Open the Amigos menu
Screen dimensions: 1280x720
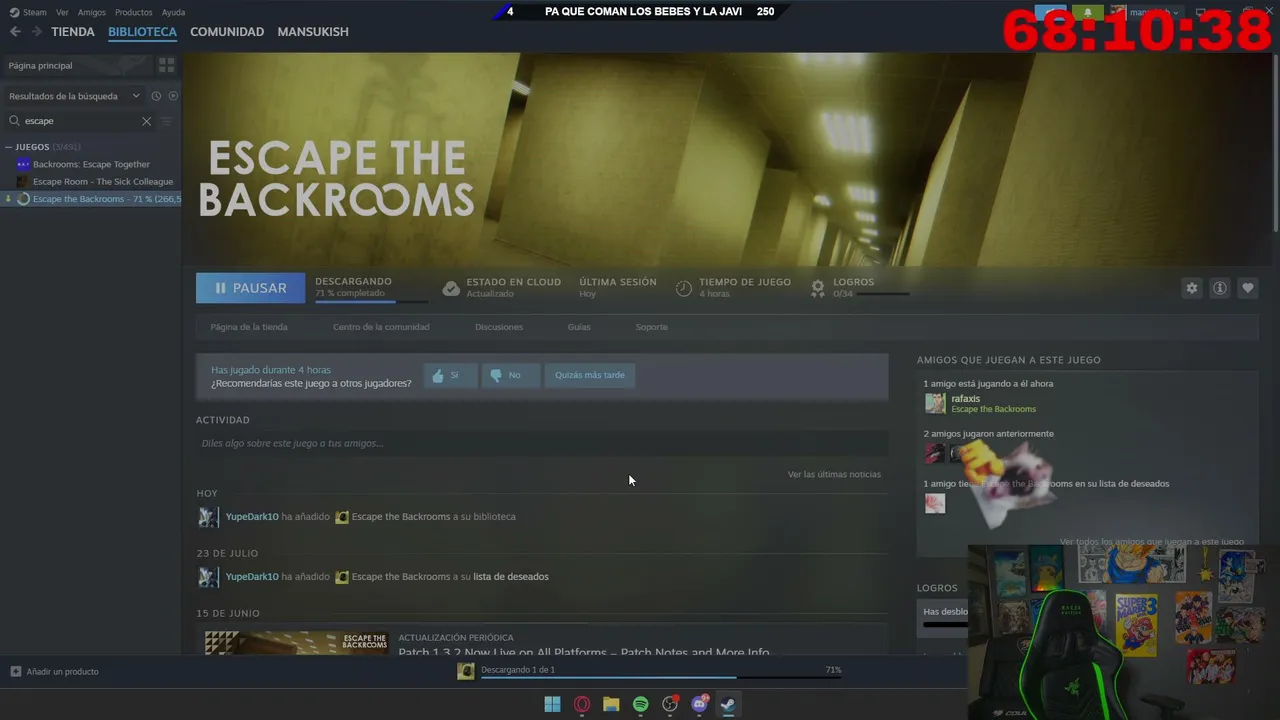[92, 13]
